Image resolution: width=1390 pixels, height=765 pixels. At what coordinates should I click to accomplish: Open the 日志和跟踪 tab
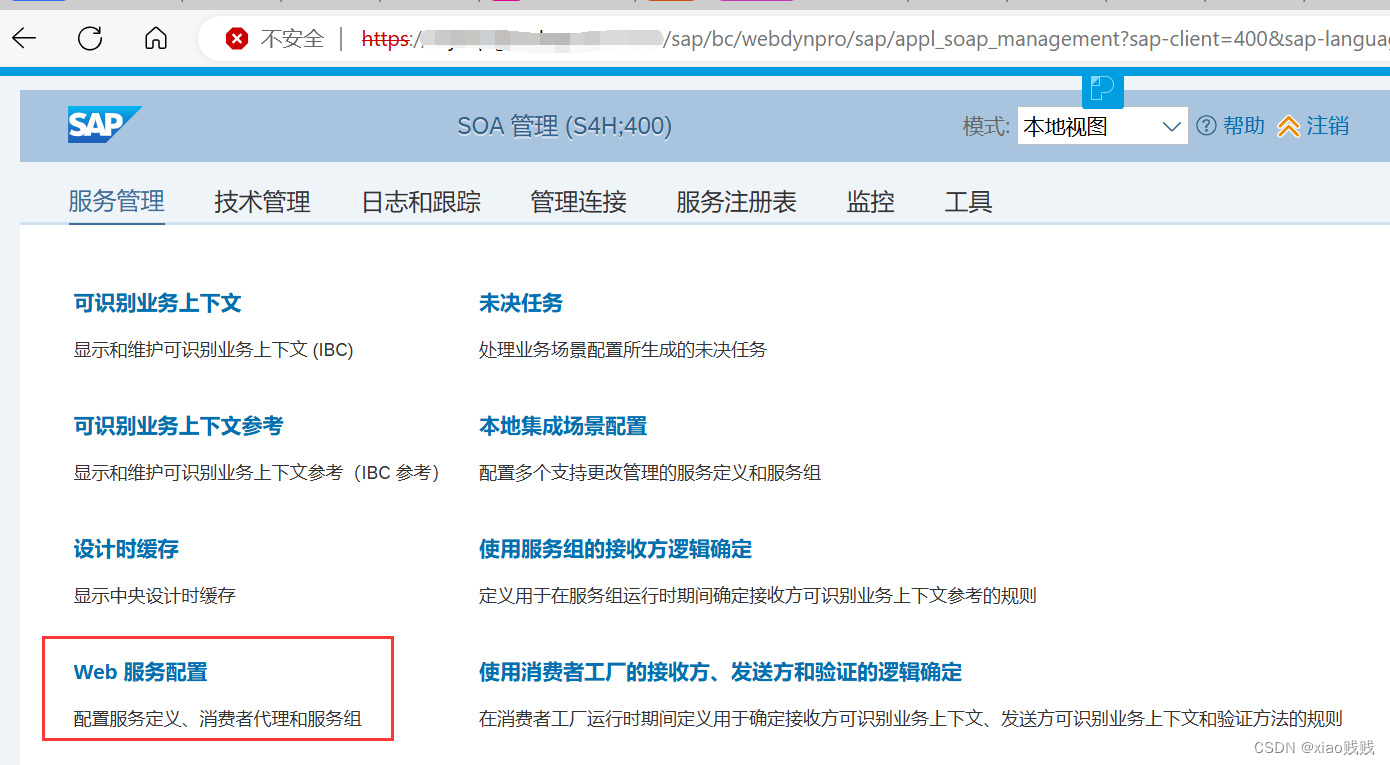(421, 202)
